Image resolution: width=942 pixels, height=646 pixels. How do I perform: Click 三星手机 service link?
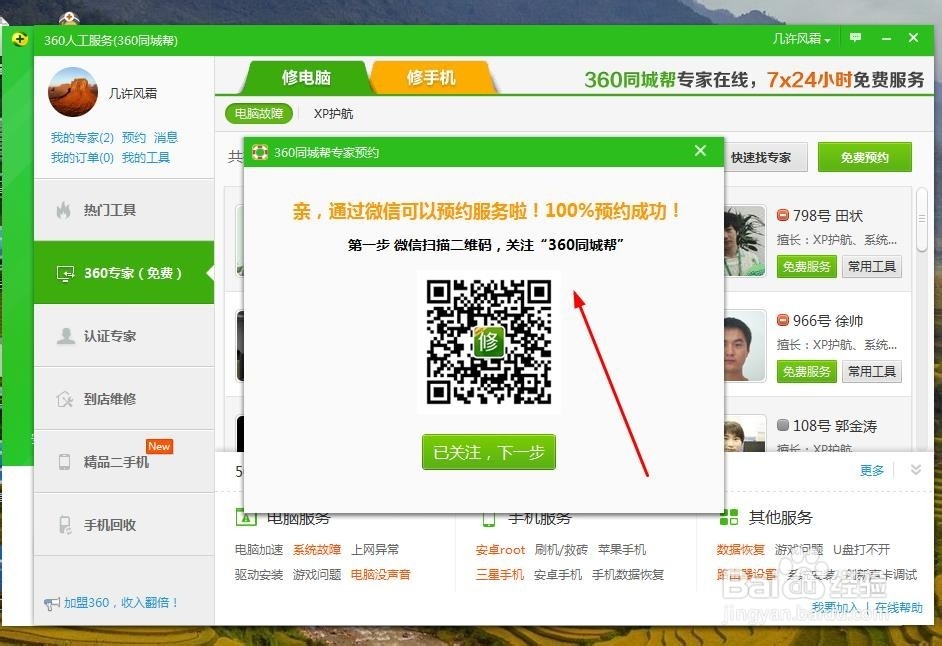point(500,575)
